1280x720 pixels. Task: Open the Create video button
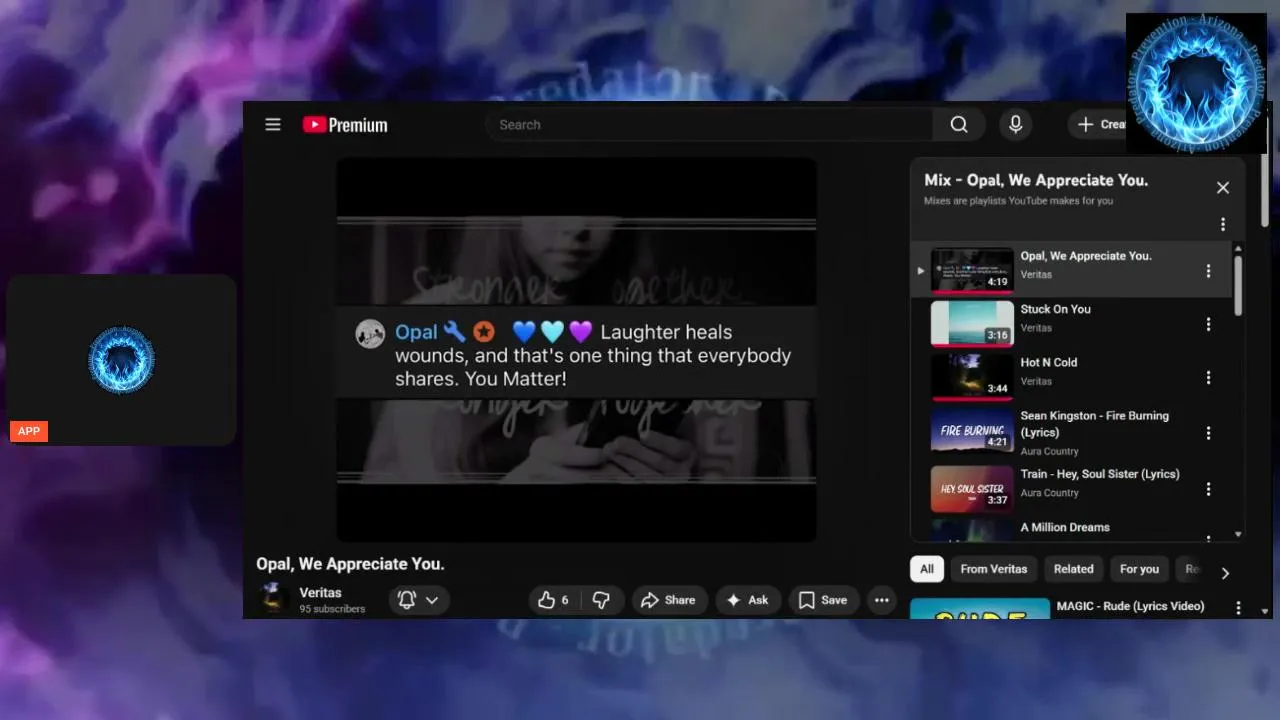(x=1097, y=125)
